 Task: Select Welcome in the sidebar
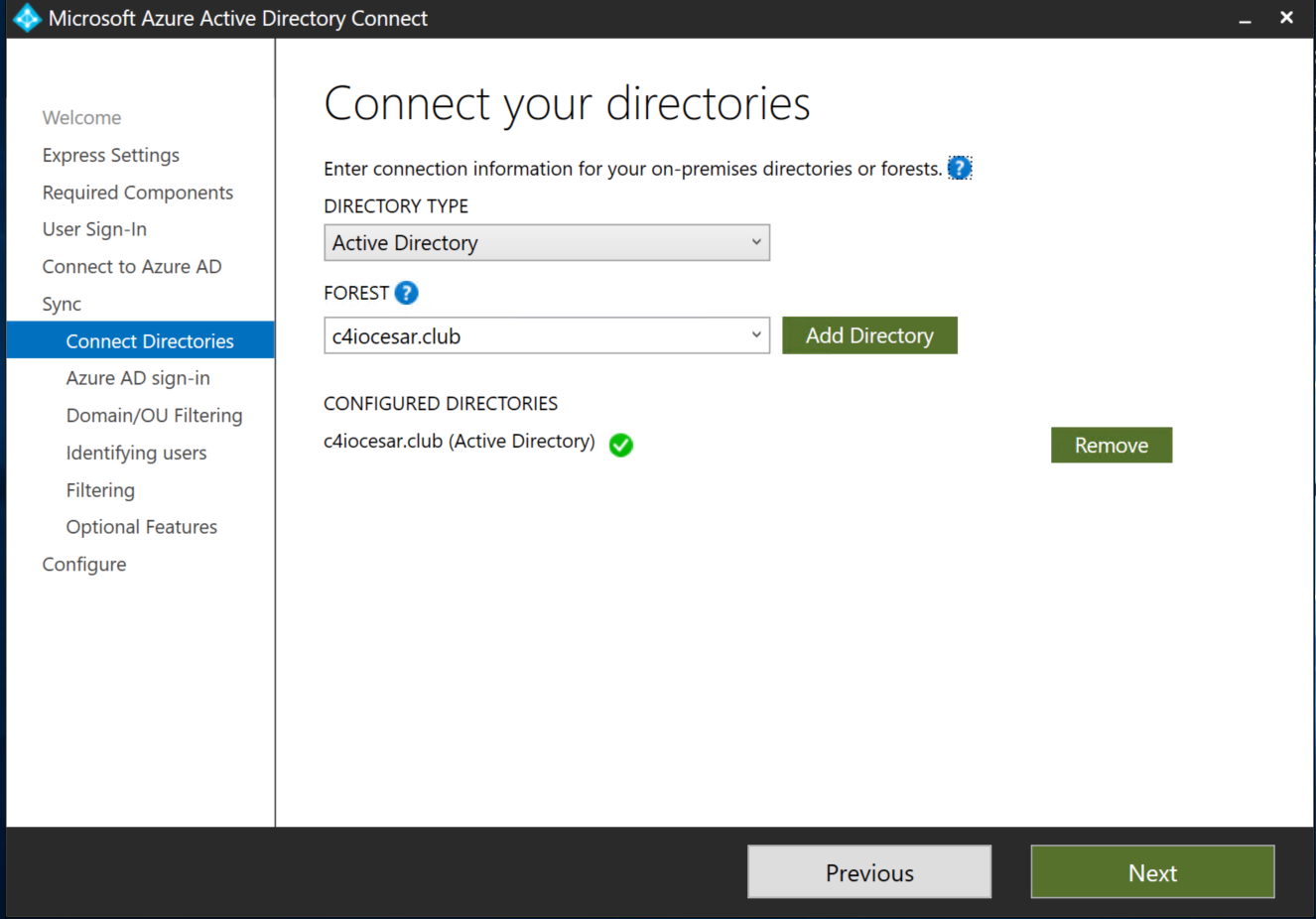(x=81, y=118)
